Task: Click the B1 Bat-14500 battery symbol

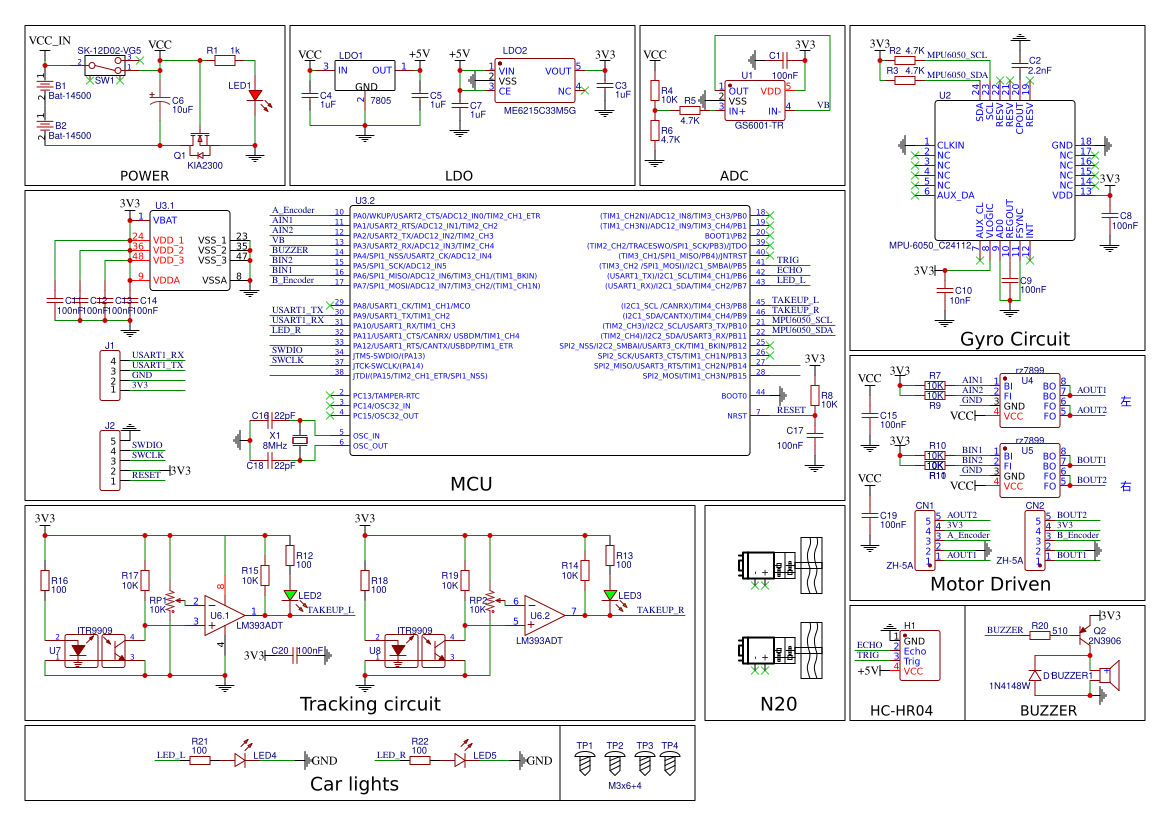Action: tap(45, 84)
